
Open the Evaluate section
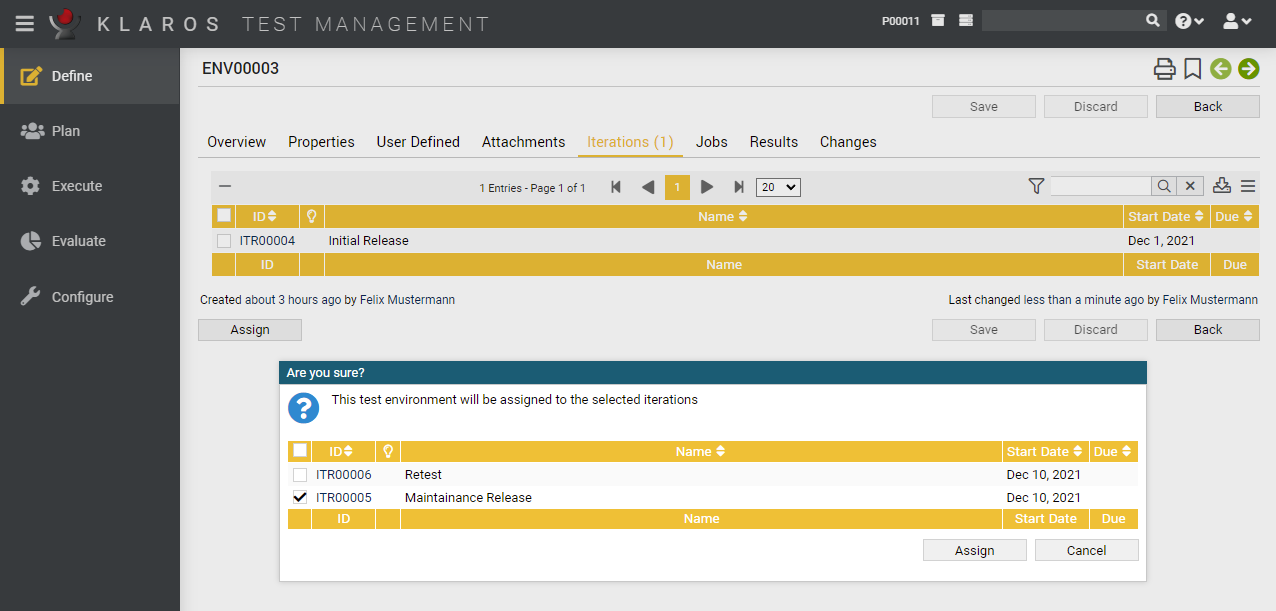point(90,241)
